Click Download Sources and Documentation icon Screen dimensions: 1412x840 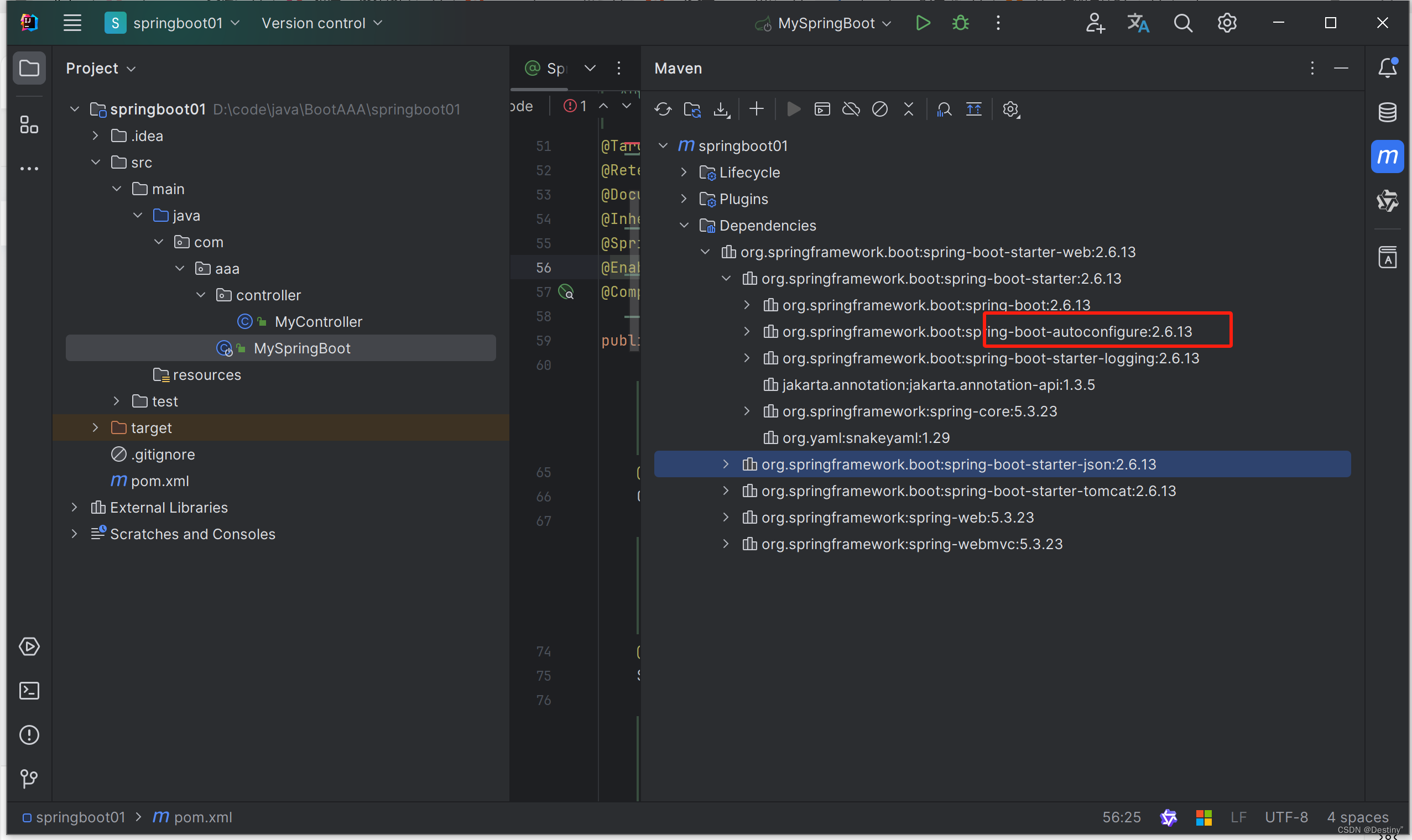tap(721, 109)
